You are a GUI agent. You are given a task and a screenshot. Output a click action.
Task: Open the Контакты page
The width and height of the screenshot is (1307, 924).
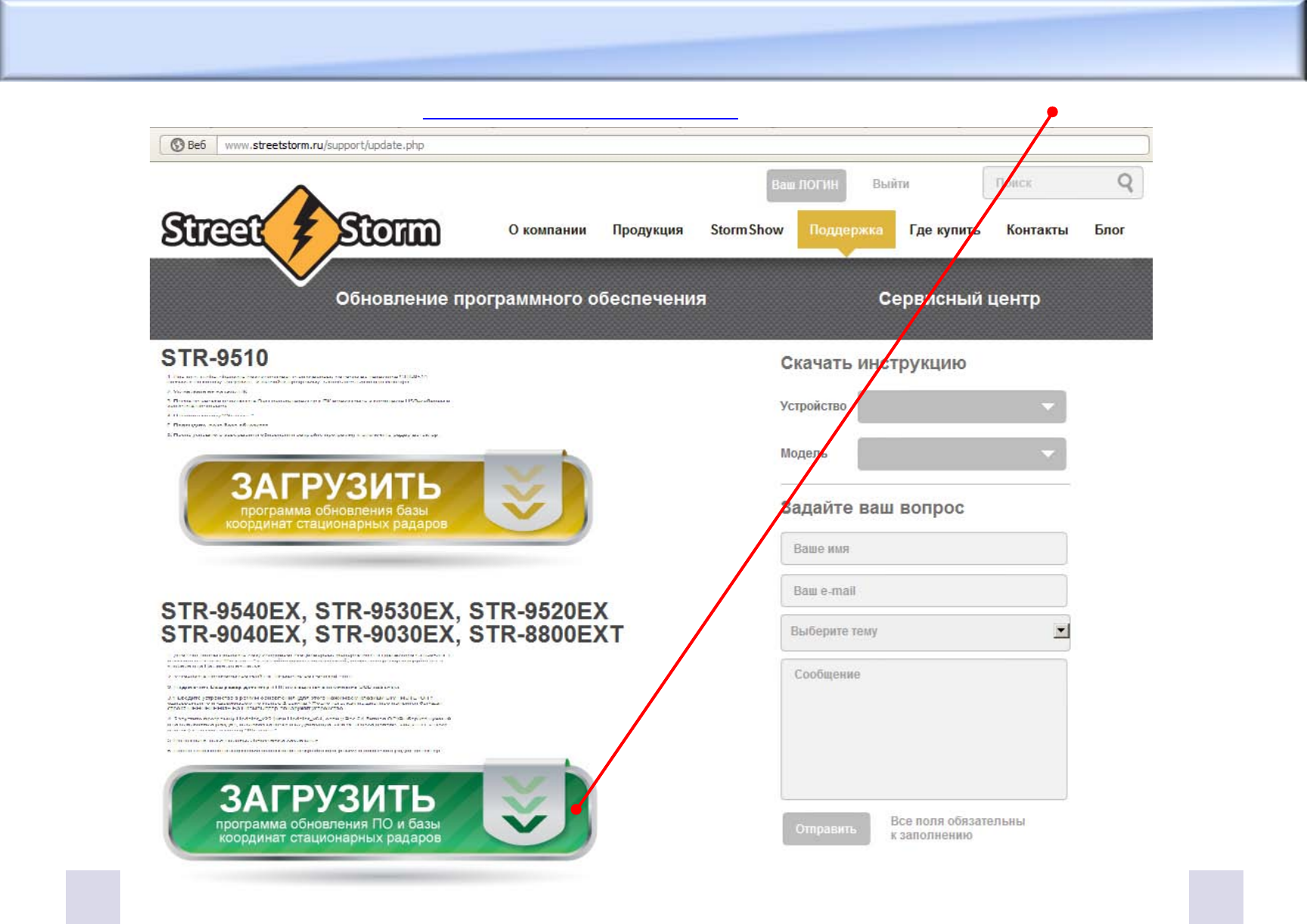(1037, 230)
